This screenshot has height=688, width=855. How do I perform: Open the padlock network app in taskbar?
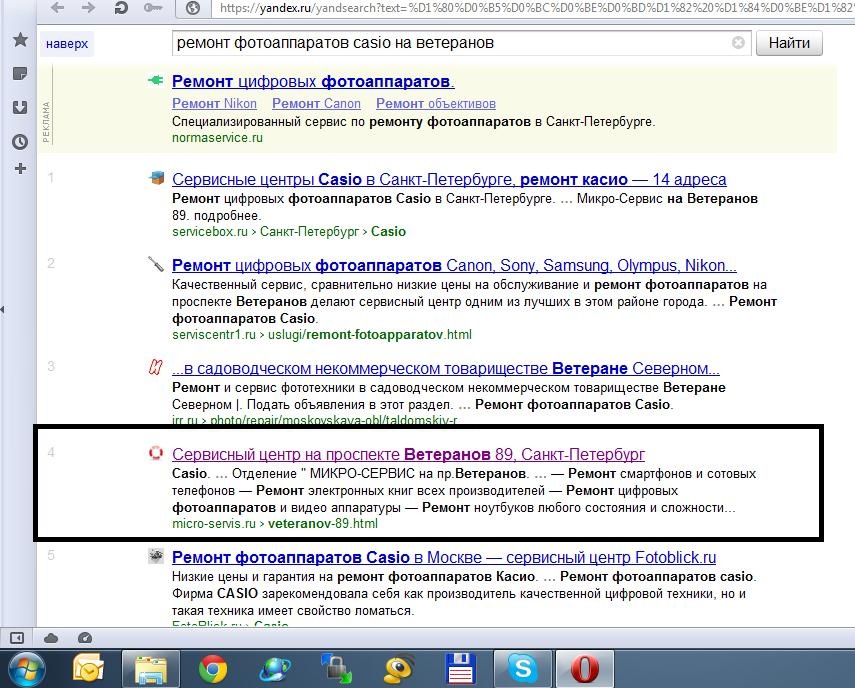click(x=337, y=669)
